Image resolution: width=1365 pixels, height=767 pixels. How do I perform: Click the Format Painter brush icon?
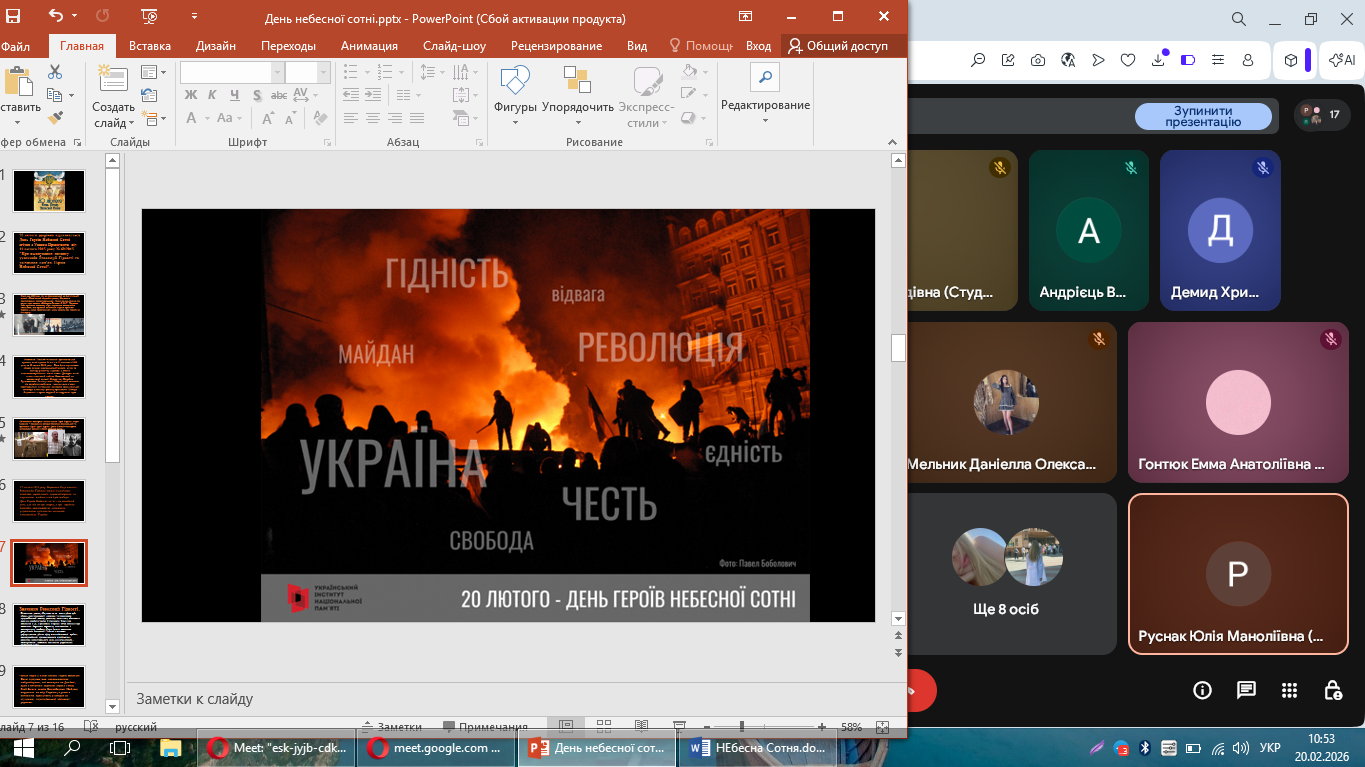coord(55,118)
